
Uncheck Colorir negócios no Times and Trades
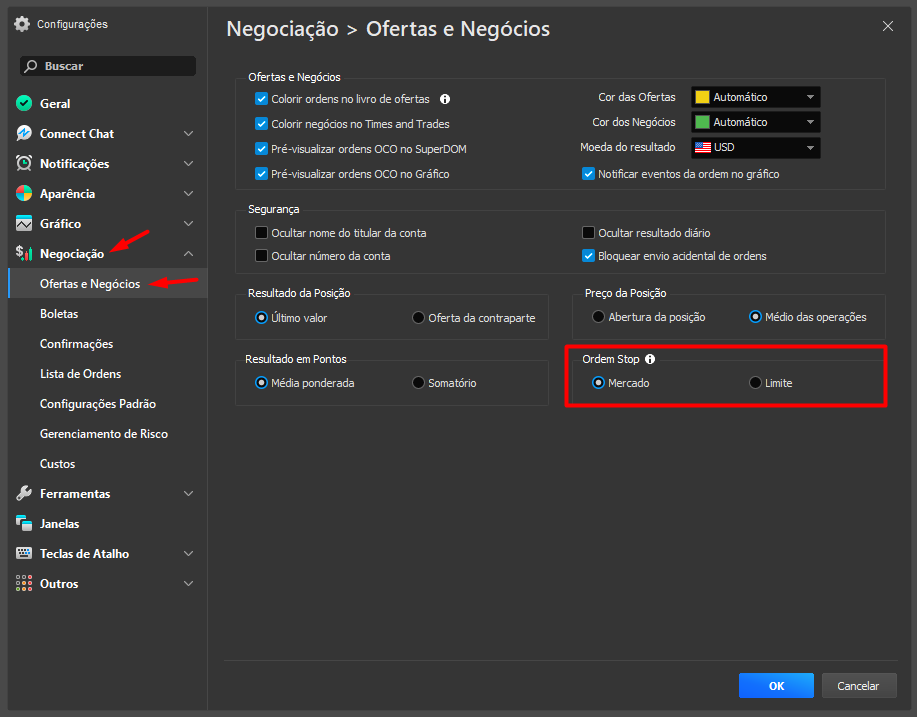(x=262, y=124)
